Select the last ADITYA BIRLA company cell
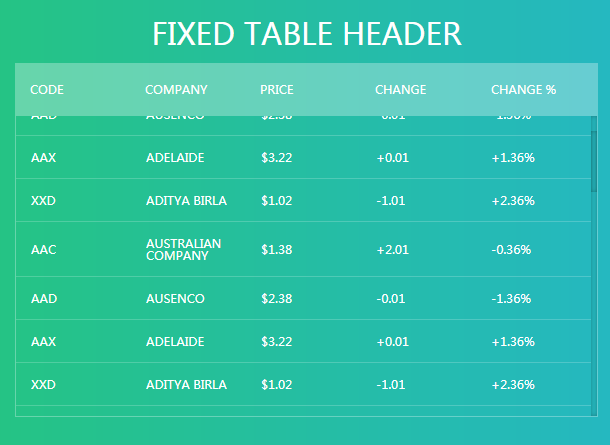Viewport: 610px width, 445px height. click(x=186, y=385)
